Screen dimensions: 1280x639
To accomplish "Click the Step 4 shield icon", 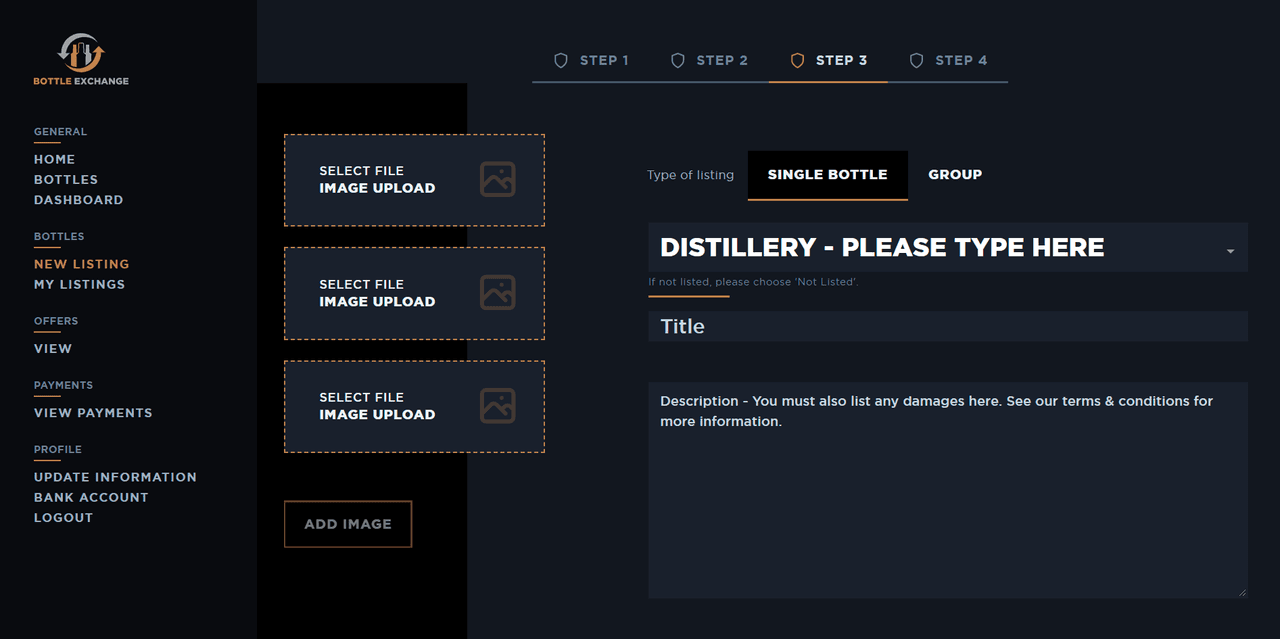I will coord(916,61).
